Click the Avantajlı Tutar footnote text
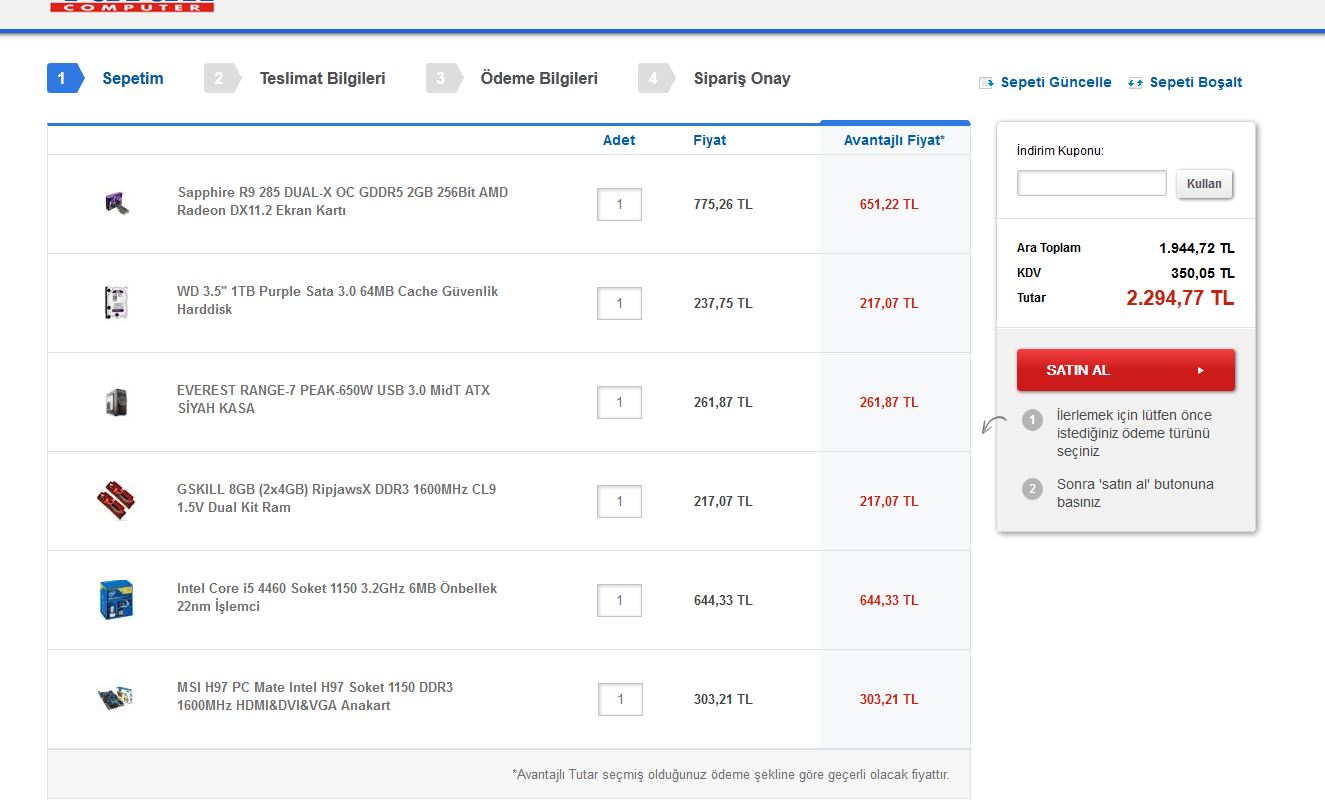 (x=731, y=774)
